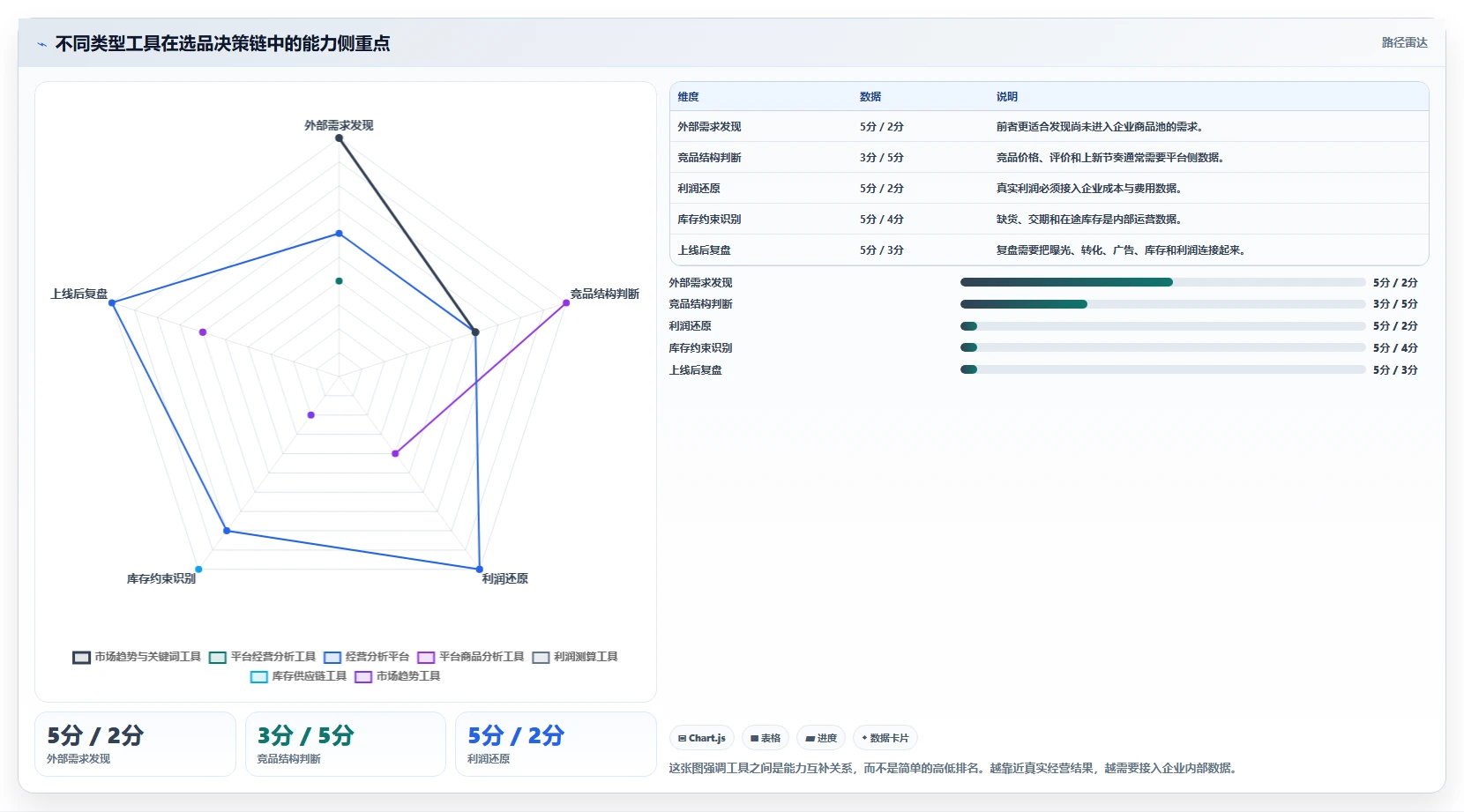
Task: Click the 5分 / 4分 value in the table
Action: (882, 220)
